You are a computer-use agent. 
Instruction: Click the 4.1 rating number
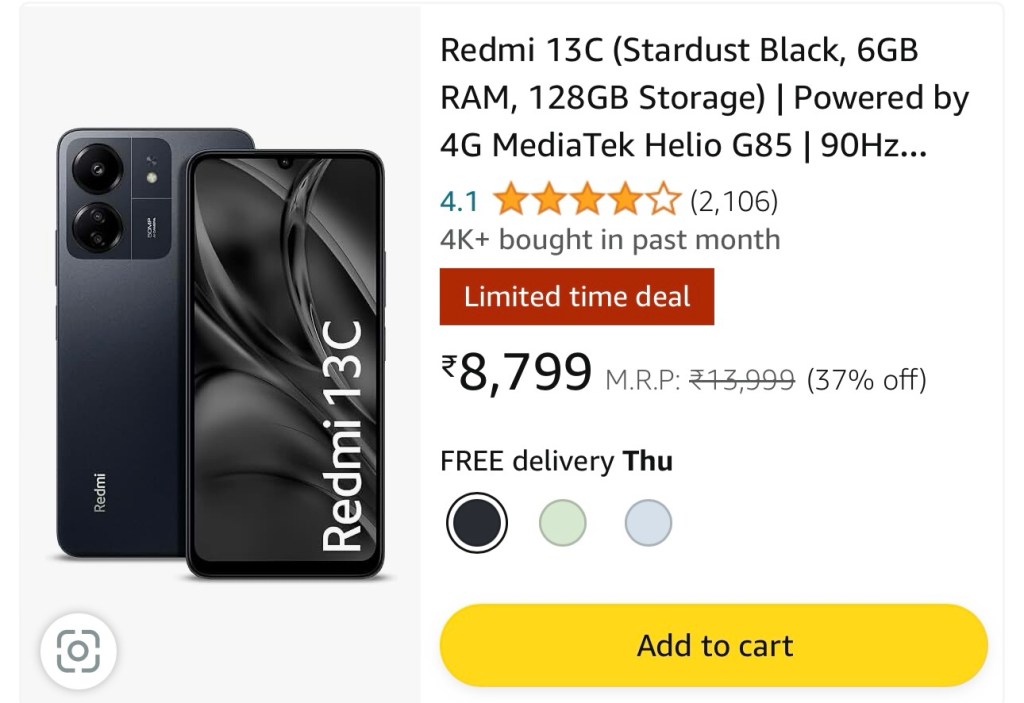[x=459, y=202]
